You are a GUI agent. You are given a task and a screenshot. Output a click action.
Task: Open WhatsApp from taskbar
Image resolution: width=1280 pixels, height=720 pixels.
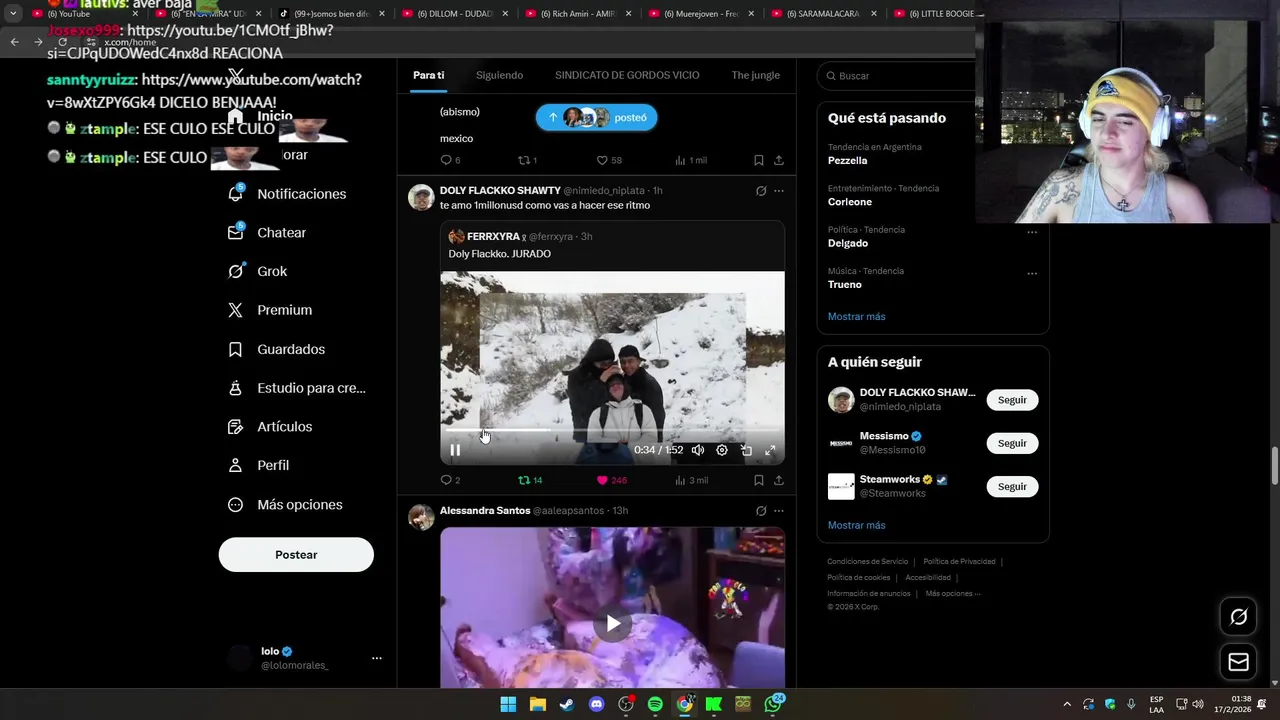click(x=773, y=704)
